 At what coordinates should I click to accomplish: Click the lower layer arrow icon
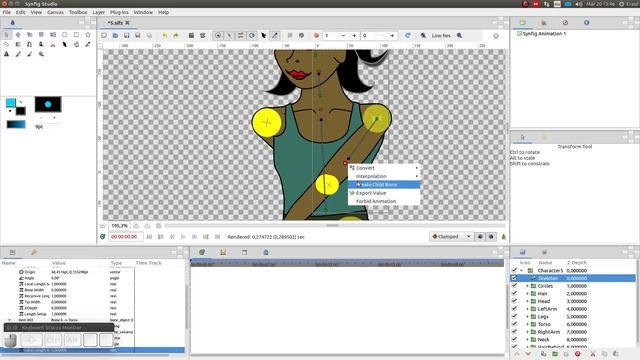pos(528,354)
